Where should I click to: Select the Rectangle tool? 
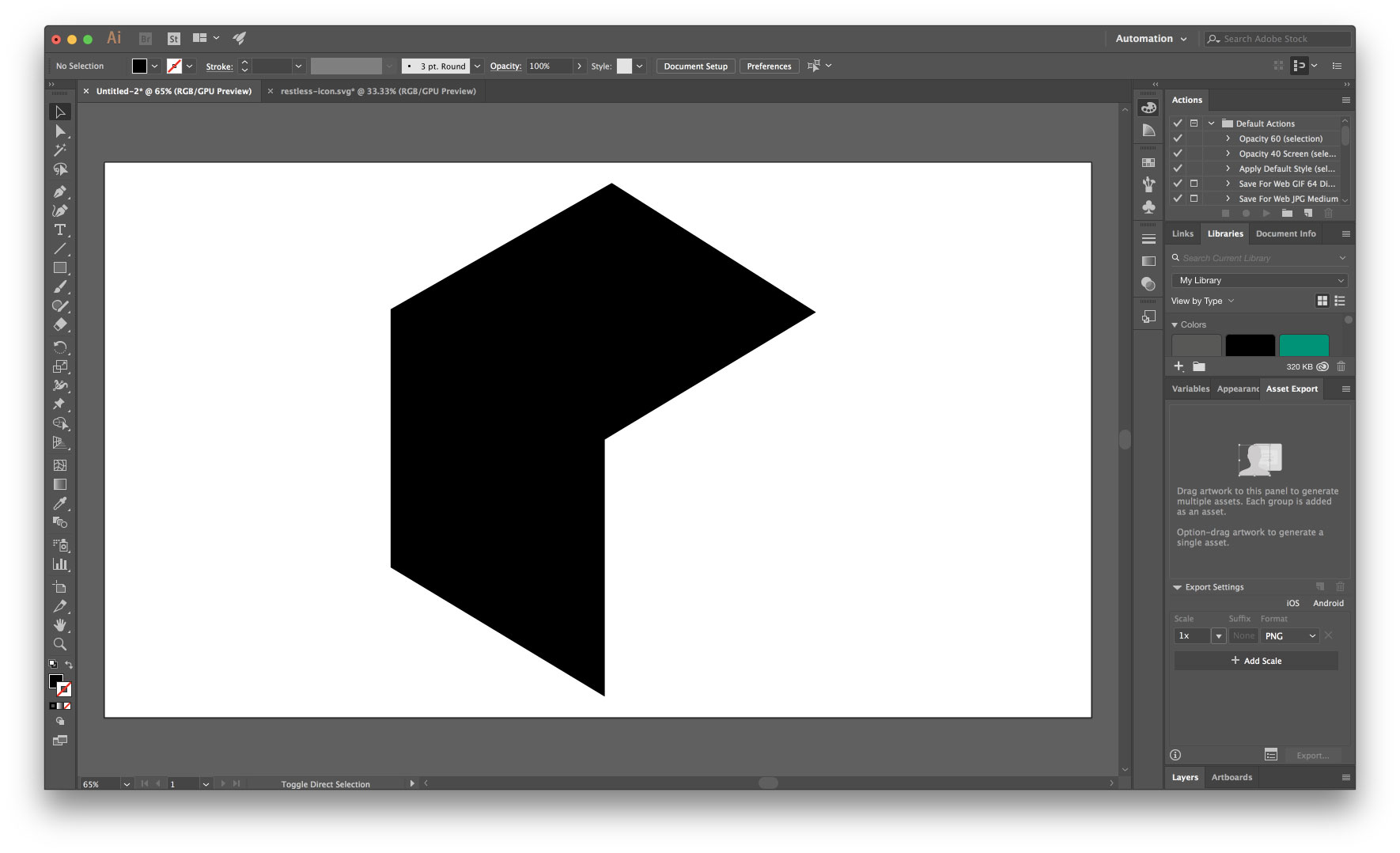[60, 267]
